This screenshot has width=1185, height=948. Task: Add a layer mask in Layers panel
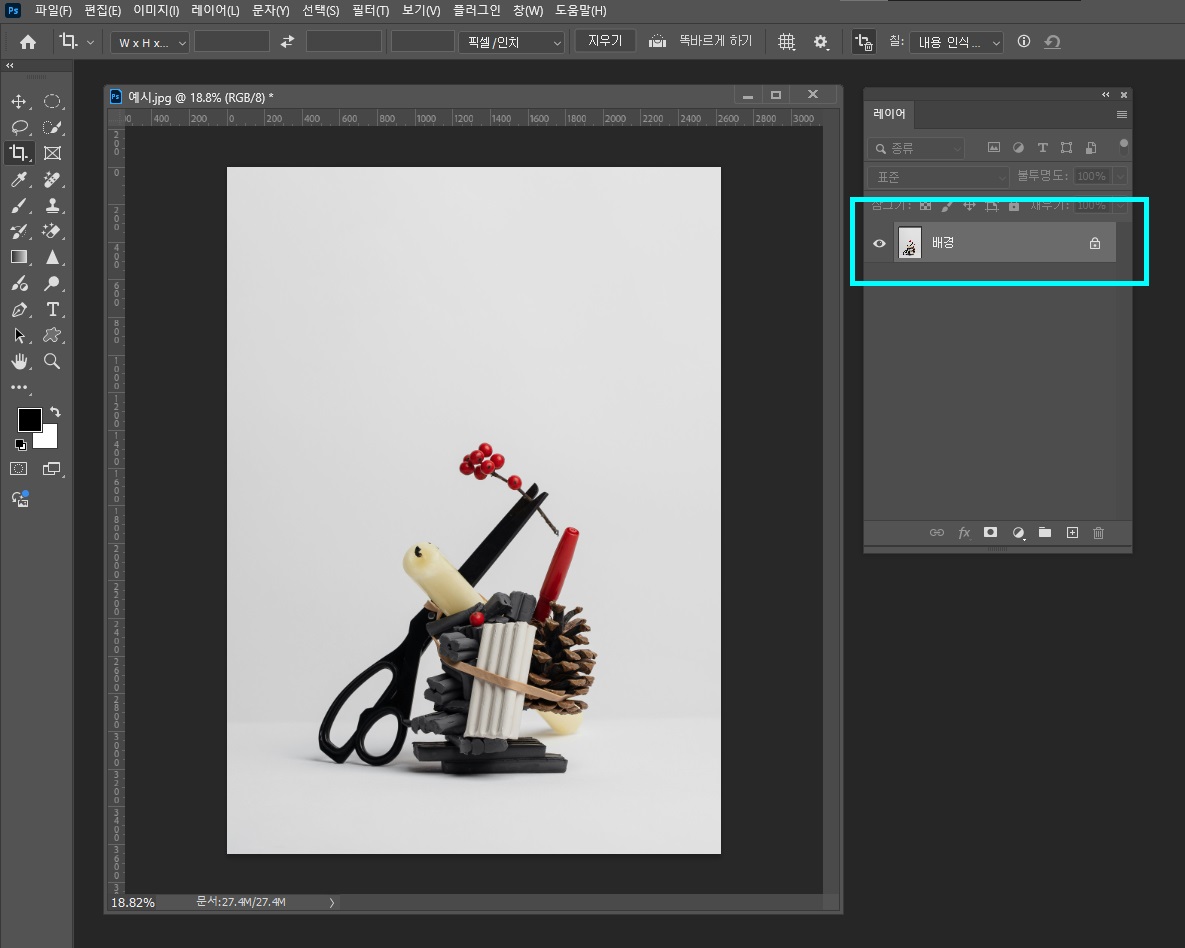tap(990, 532)
